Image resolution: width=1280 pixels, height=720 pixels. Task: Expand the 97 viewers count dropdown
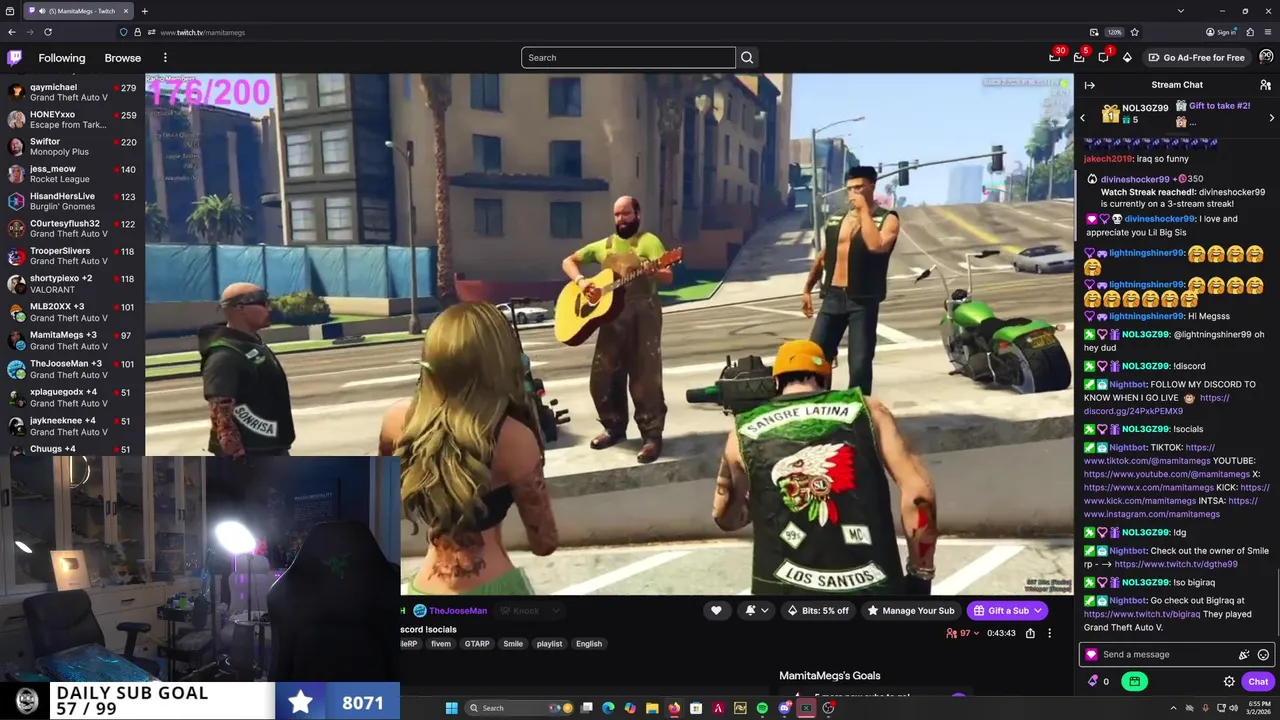962,633
